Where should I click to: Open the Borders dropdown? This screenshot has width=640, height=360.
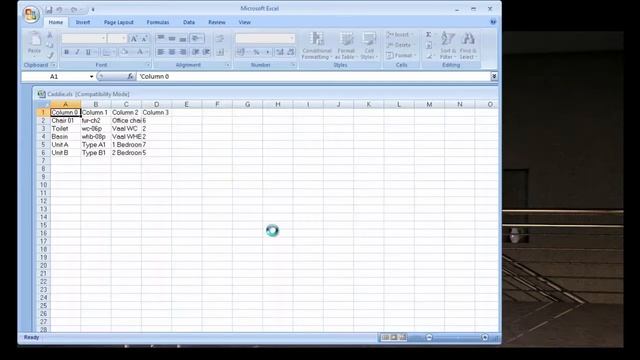tap(114, 52)
